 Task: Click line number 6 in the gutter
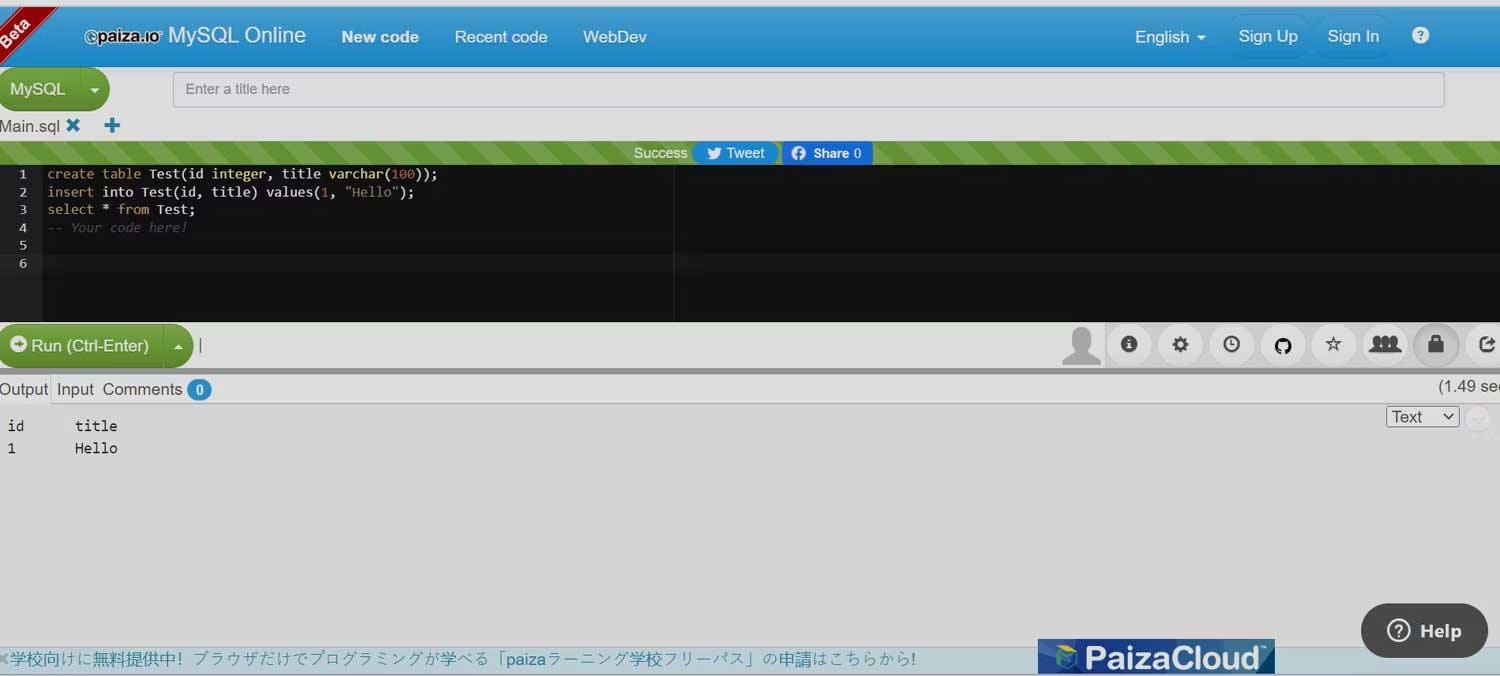pyautogui.click(x=22, y=264)
